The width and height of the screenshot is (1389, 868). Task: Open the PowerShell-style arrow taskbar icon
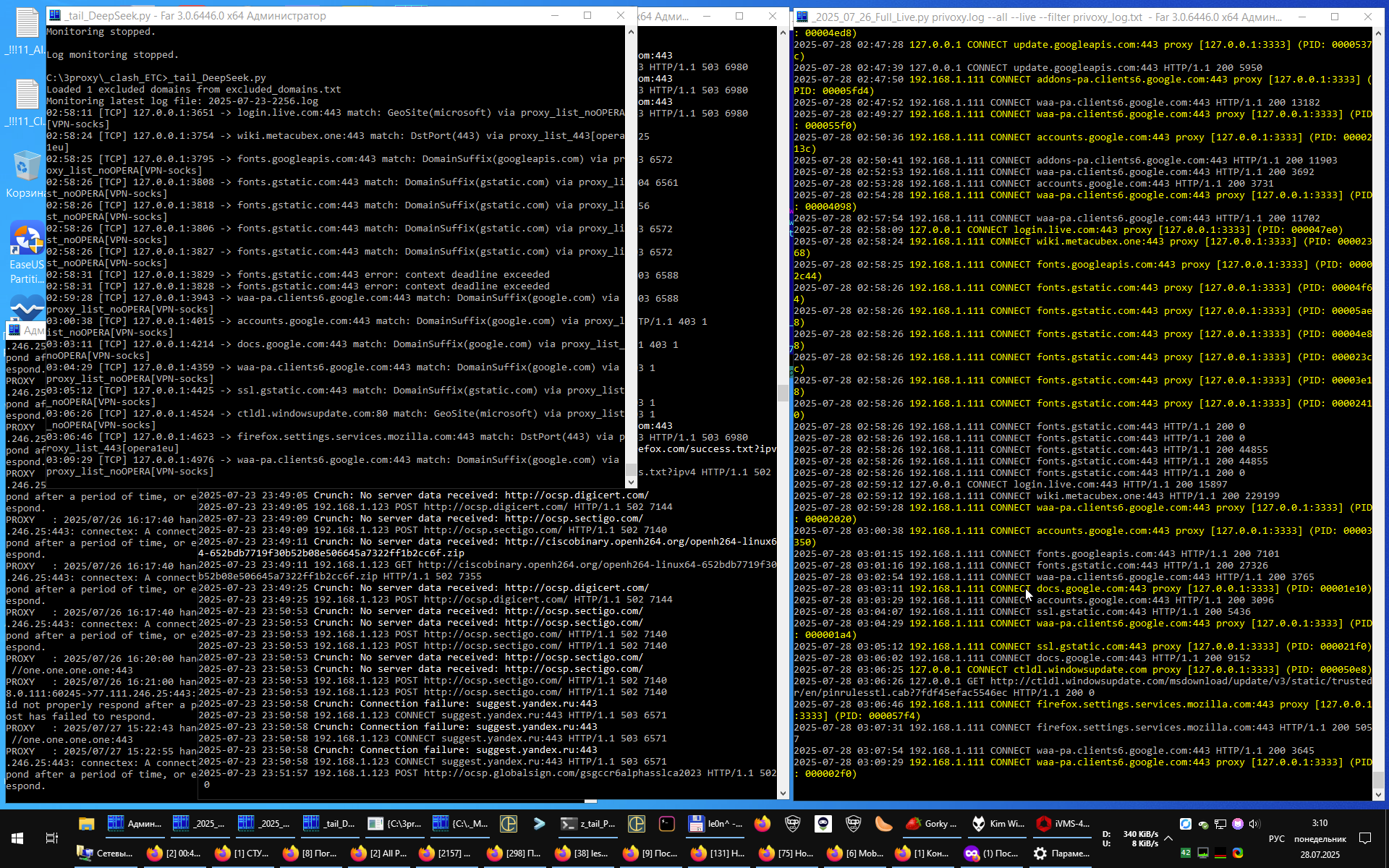pyautogui.click(x=540, y=823)
